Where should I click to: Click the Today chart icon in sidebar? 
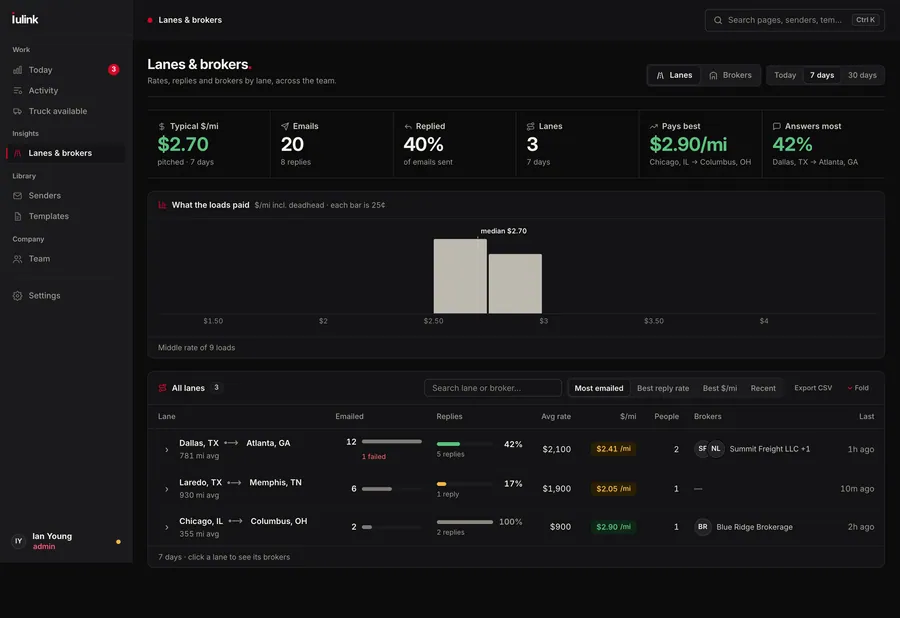click(x=18, y=70)
